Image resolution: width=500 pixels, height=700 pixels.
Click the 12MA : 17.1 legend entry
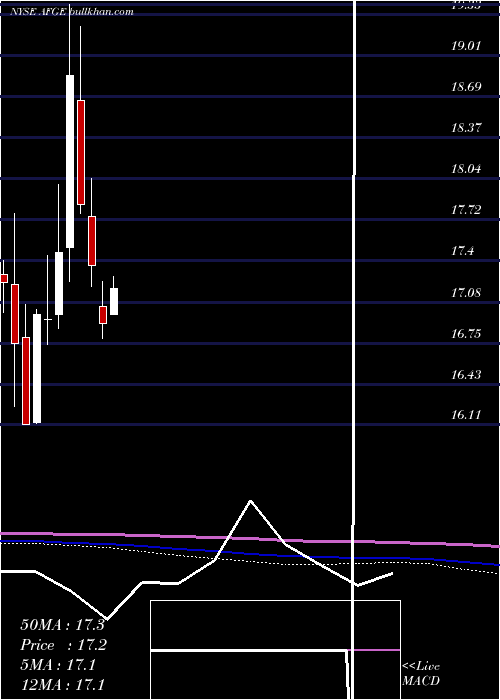[x=62, y=684]
